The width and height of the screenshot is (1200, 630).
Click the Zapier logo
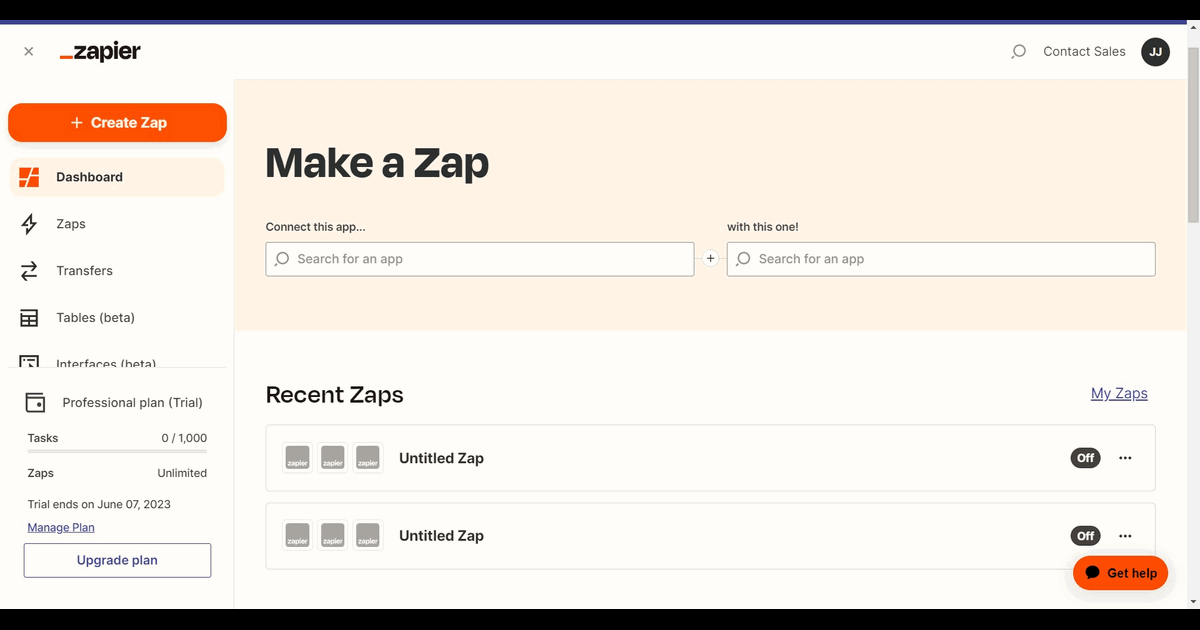click(100, 52)
